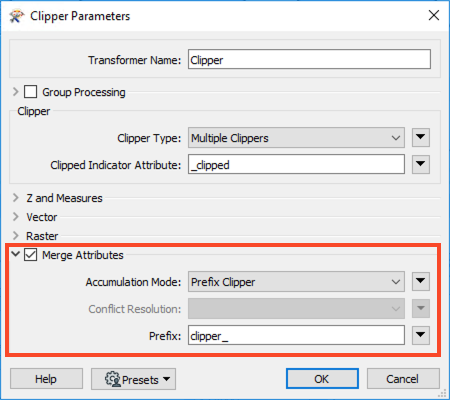
Task: Click the OK button
Action: pos(322,379)
